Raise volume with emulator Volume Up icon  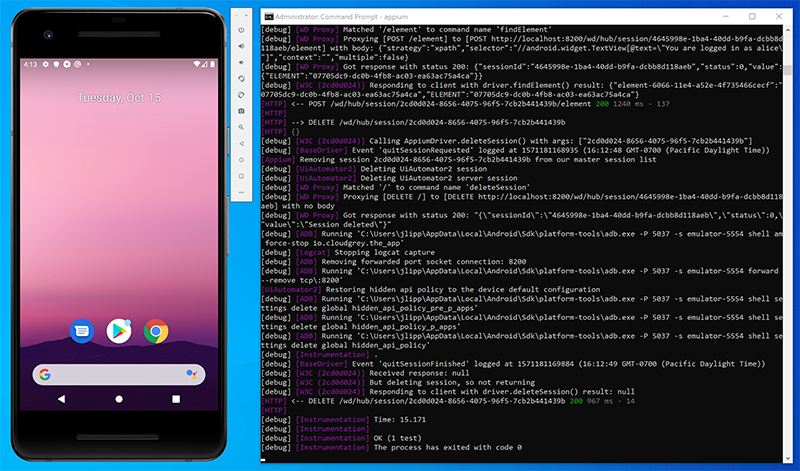pyautogui.click(x=241, y=46)
